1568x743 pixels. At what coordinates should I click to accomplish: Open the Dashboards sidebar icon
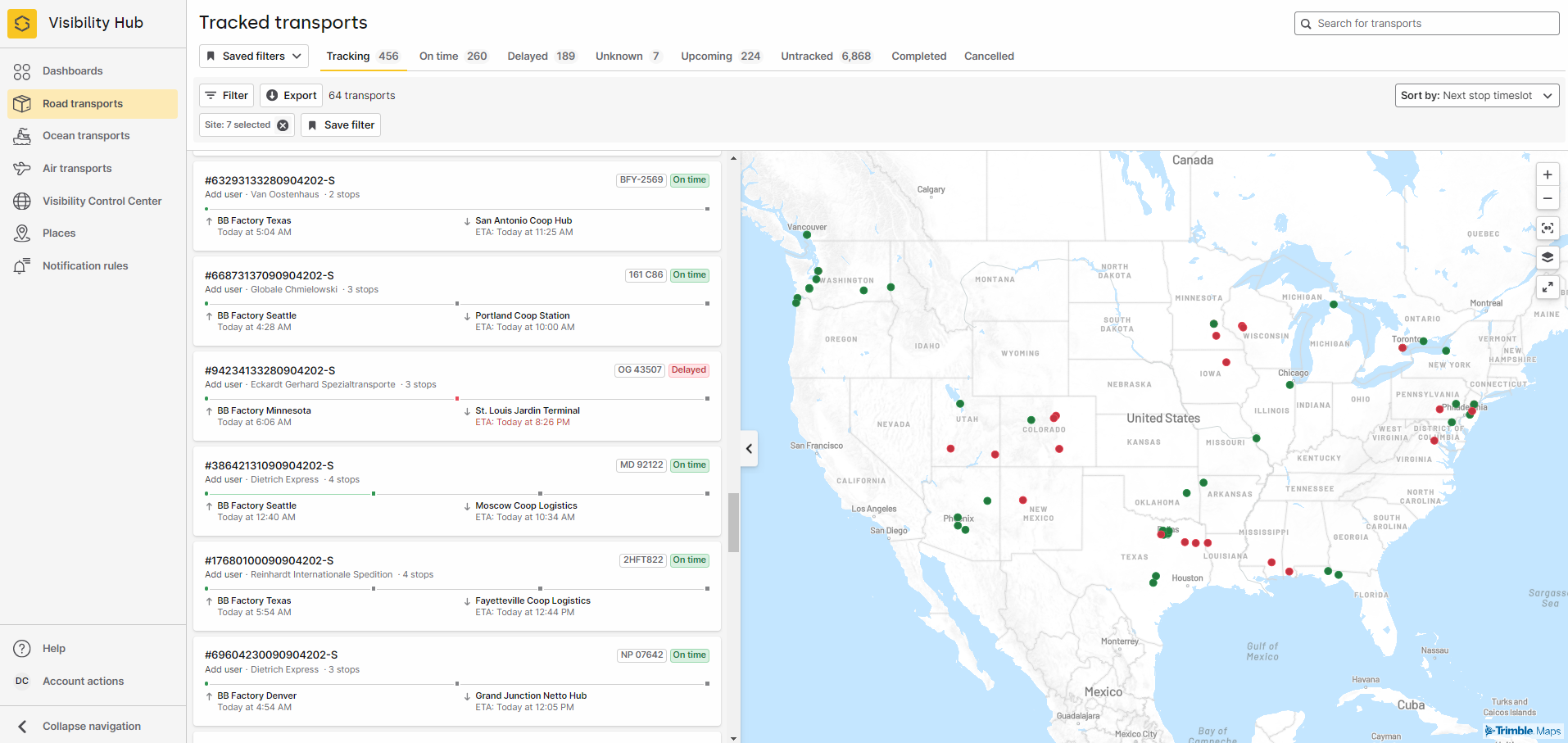(x=22, y=71)
